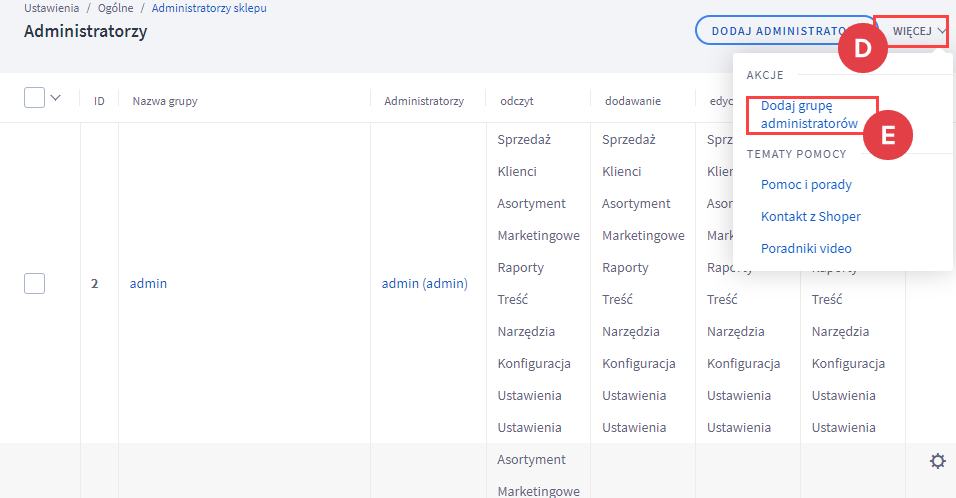Select Klienci in dodawanie column
The image size is (956, 498).
click(621, 172)
